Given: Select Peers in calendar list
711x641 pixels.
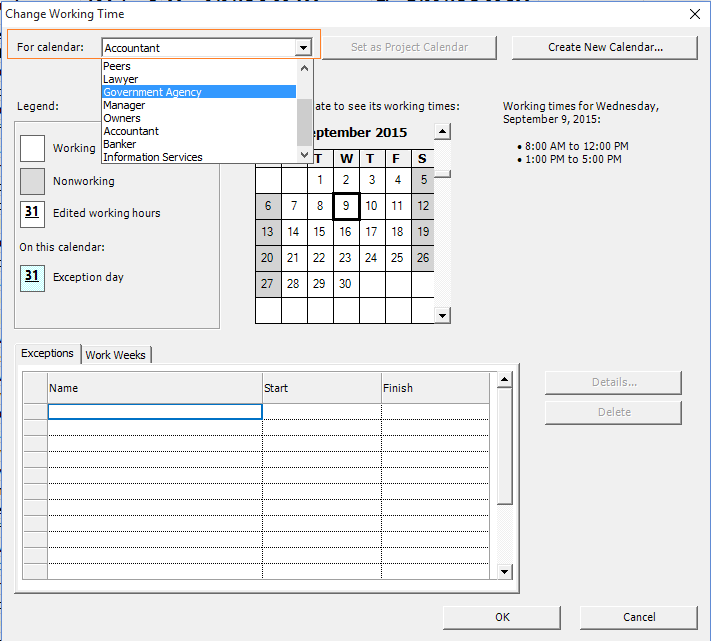Looking at the screenshot, I should pos(199,66).
